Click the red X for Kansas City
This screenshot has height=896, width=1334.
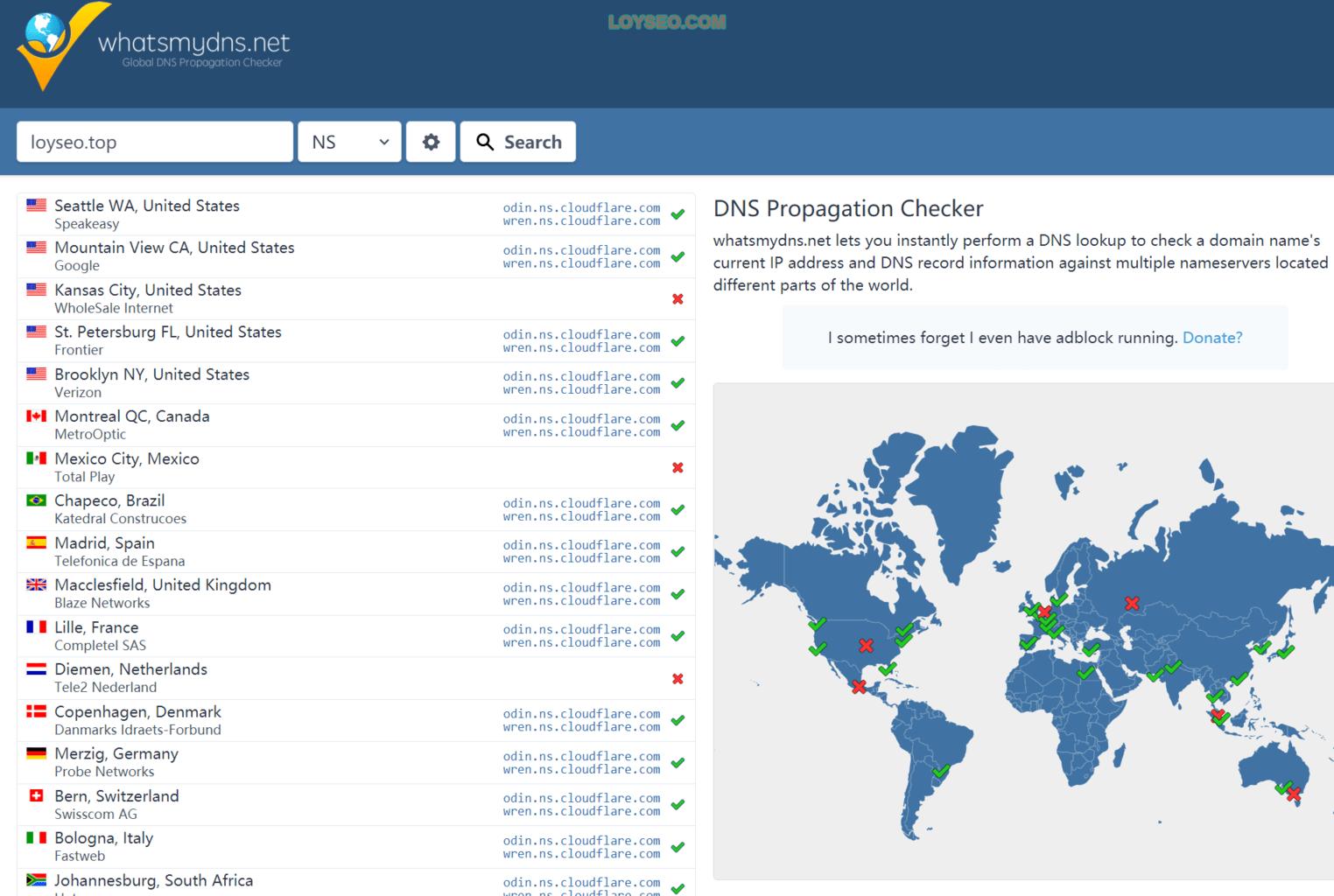(x=678, y=299)
